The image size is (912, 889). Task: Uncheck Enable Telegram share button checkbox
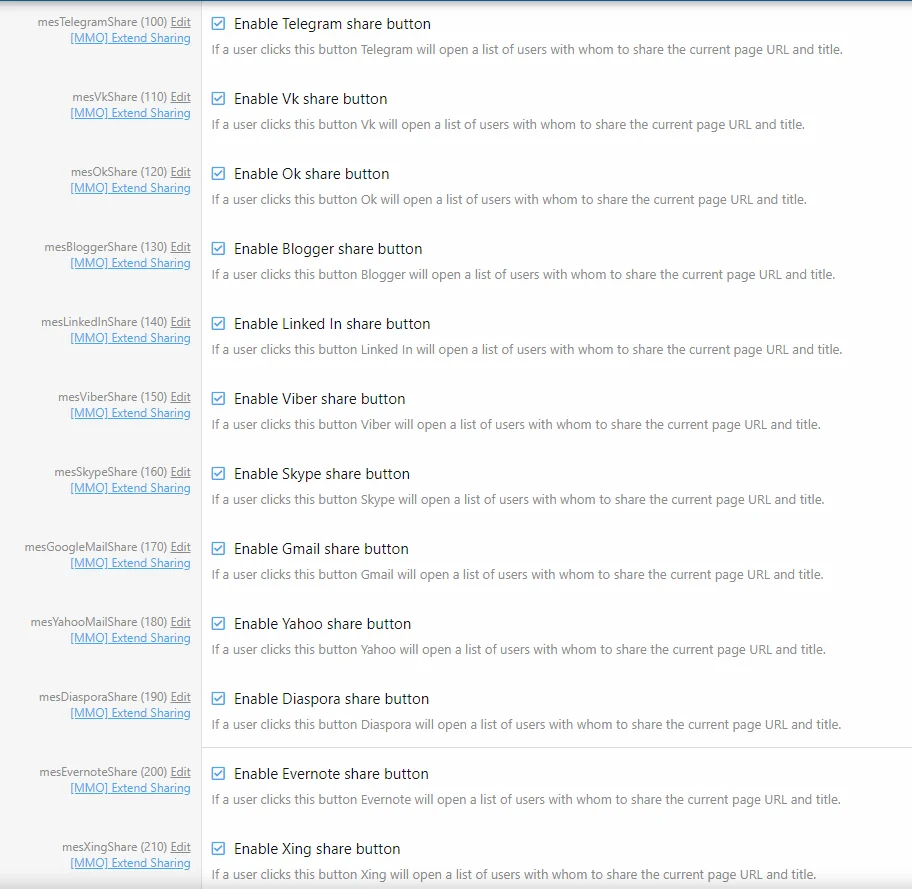pos(218,24)
